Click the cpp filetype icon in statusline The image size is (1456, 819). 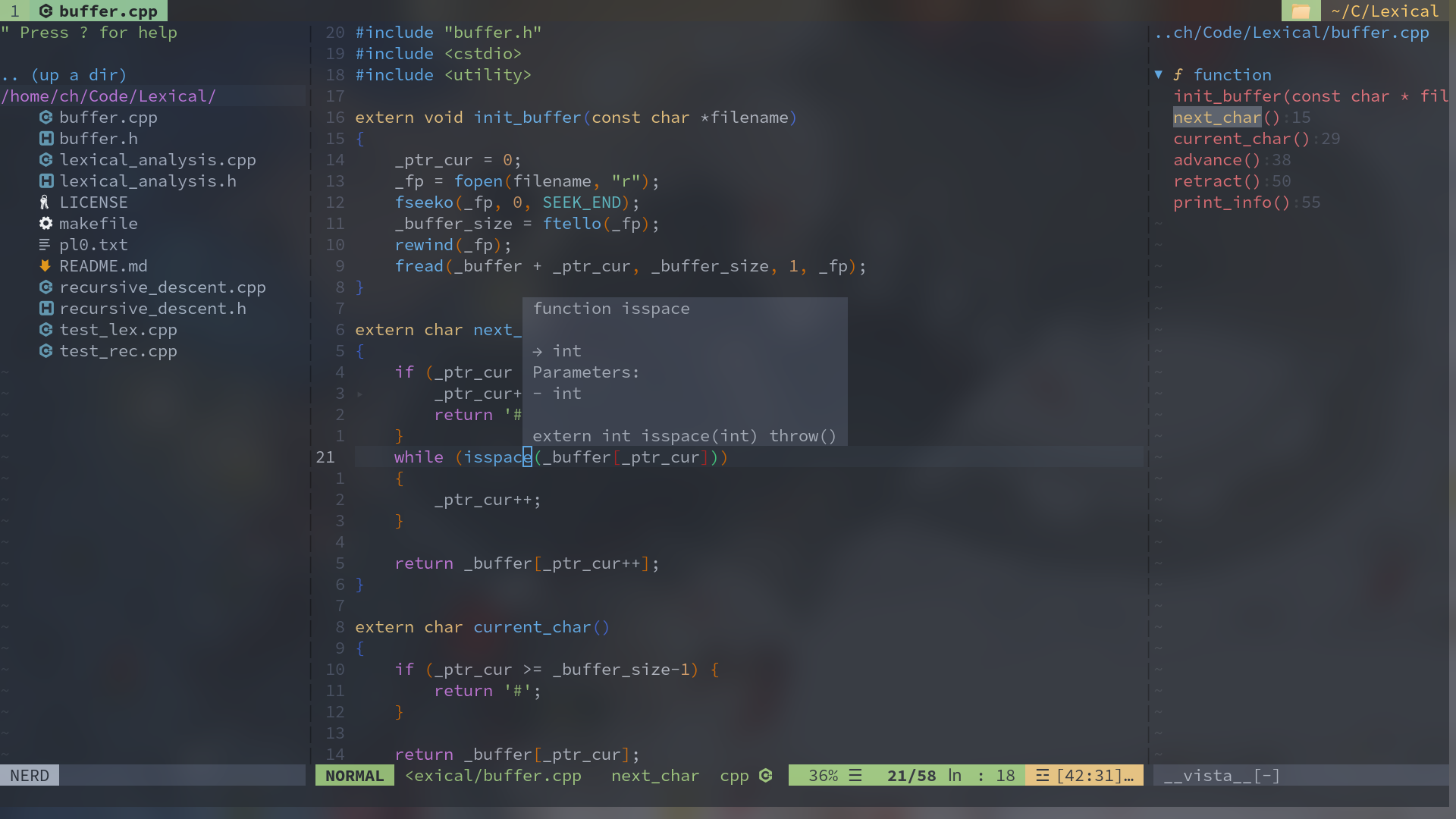pos(766,776)
